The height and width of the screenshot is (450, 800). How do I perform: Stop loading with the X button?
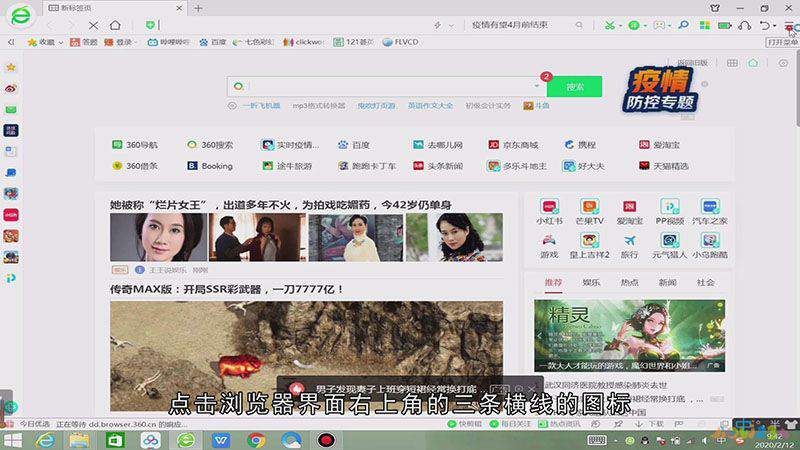pos(93,25)
